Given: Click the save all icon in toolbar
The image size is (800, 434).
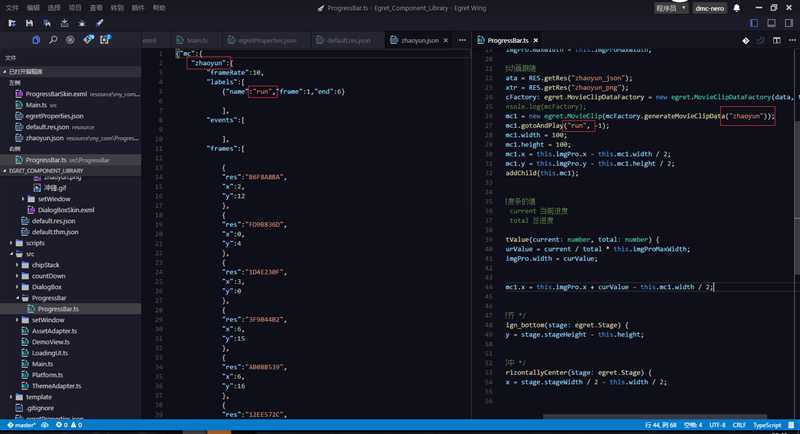Looking at the screenshot, I should click(x=47, y=23).
